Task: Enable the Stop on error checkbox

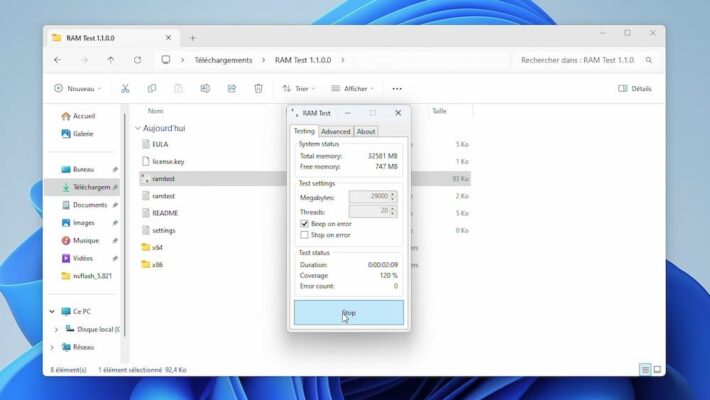Action: [304, 235]
